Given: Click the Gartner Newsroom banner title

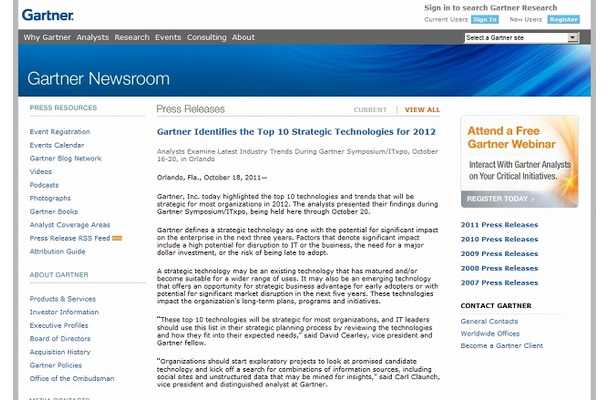Looking at the screenshot, I should 98,79.
